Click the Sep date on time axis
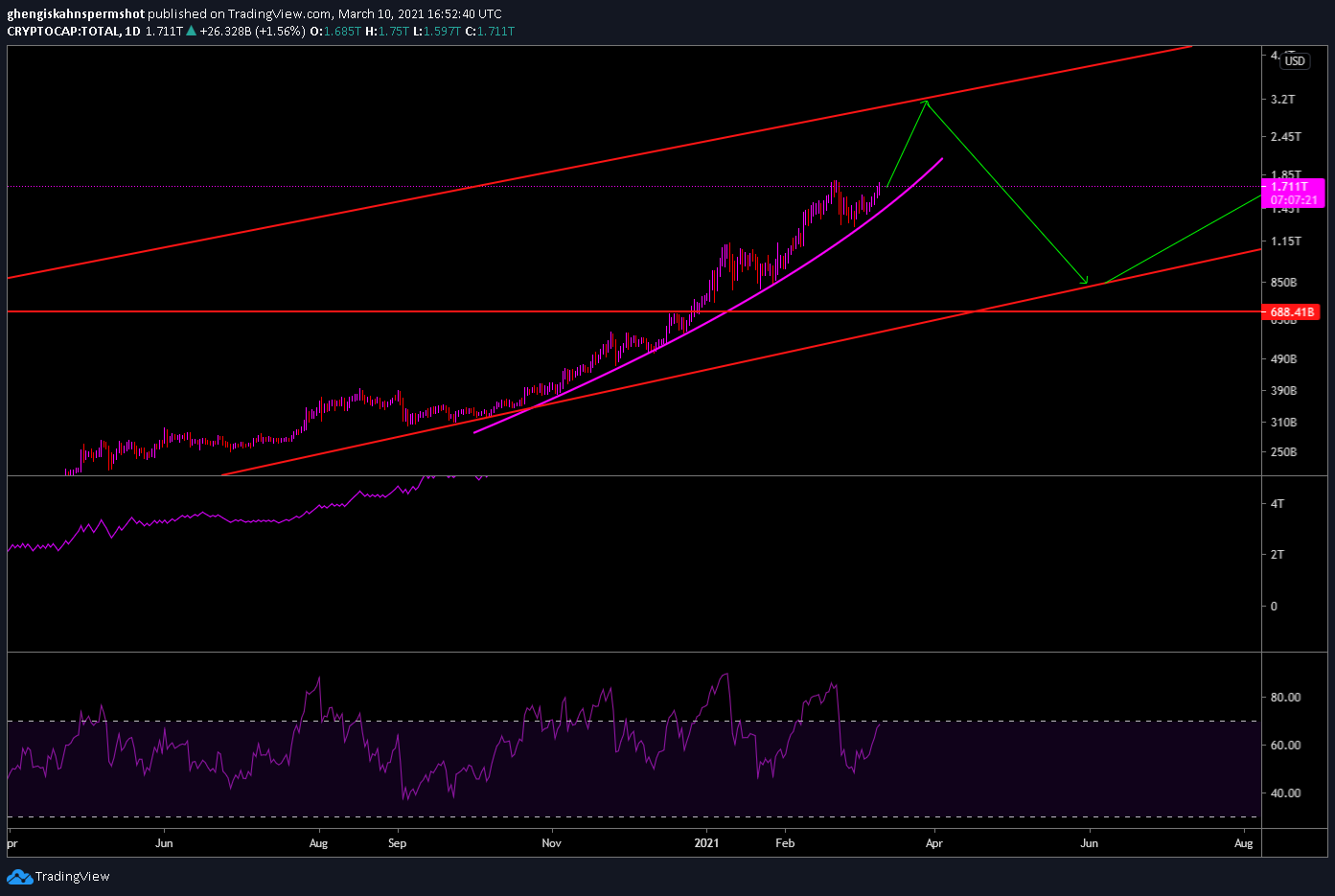 point(397,843)
